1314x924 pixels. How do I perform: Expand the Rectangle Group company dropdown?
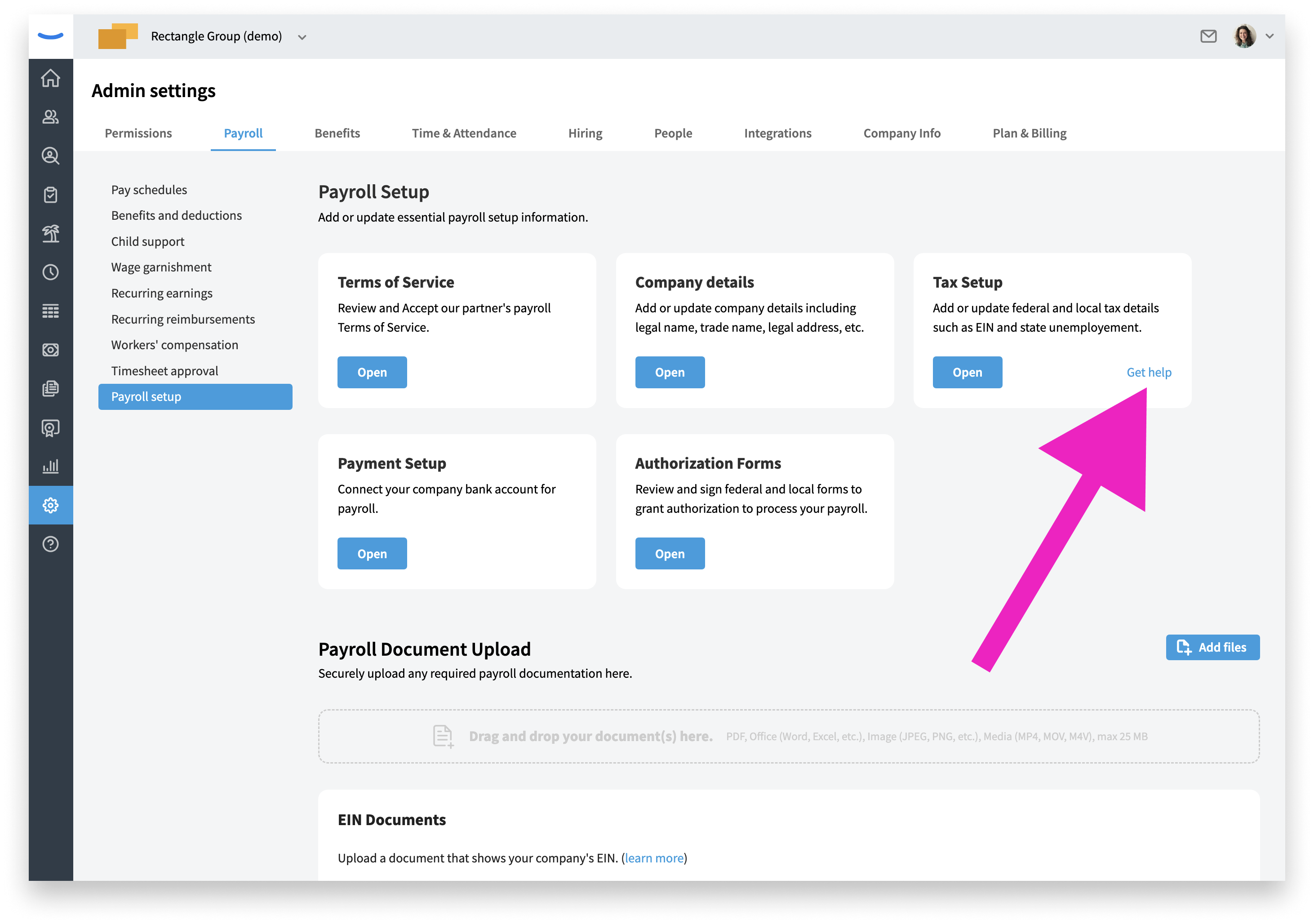pyautogui.click(x=302, y=37)
